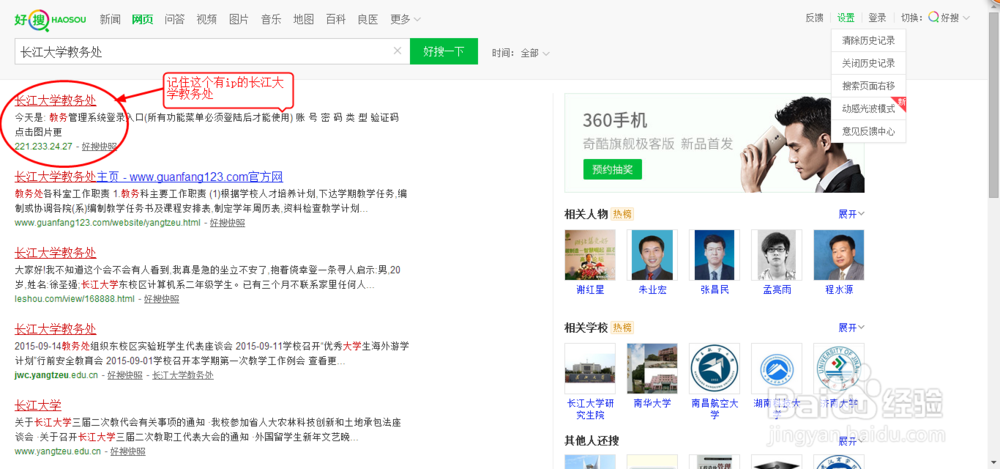
Task: Click the 南昌航空大学 logo
Action: [x=714, y=368]
